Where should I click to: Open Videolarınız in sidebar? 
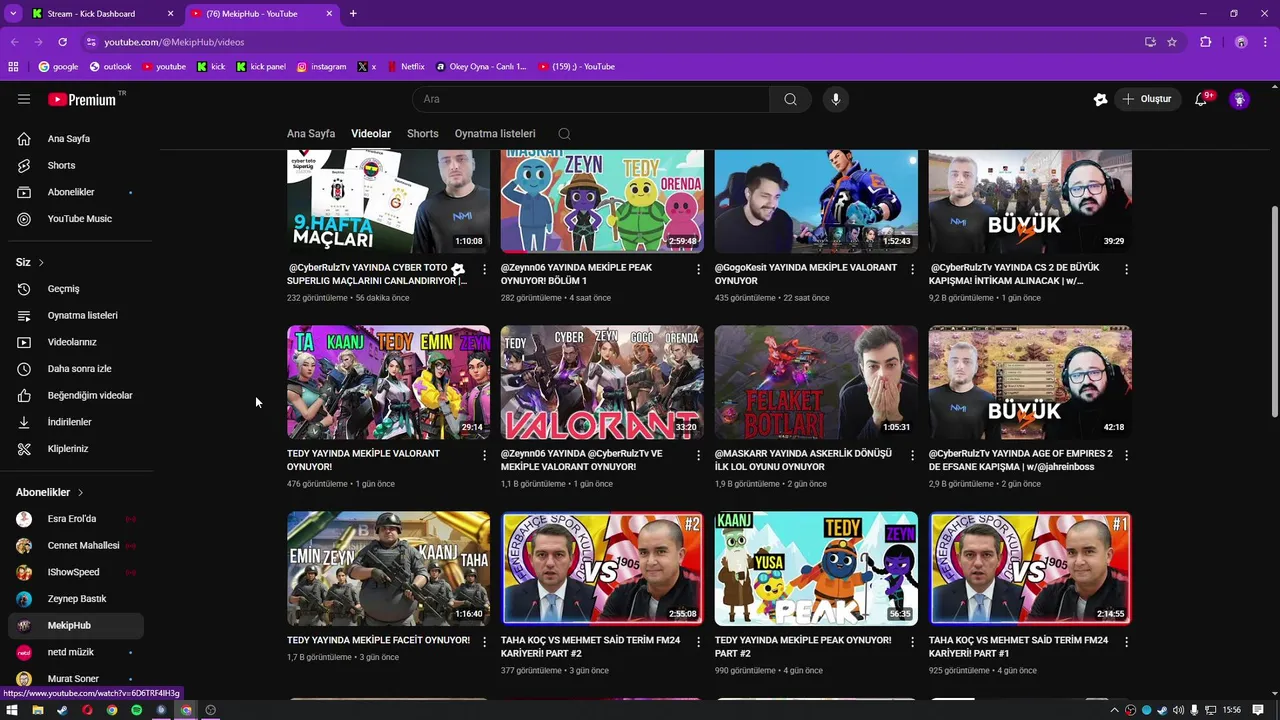point(76,342)
